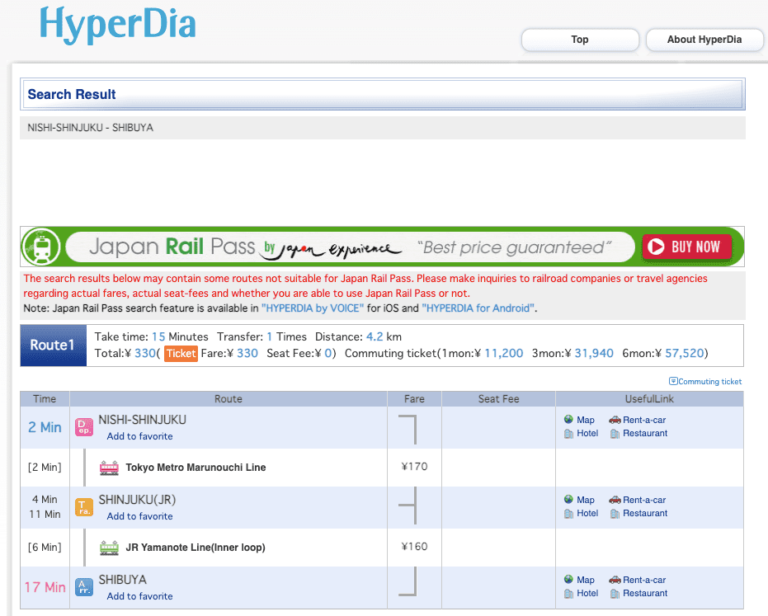This screenshot has width=768, height=616.
Task: Open the HYPERDIA for Android link
Action: [x=478, y=308]
